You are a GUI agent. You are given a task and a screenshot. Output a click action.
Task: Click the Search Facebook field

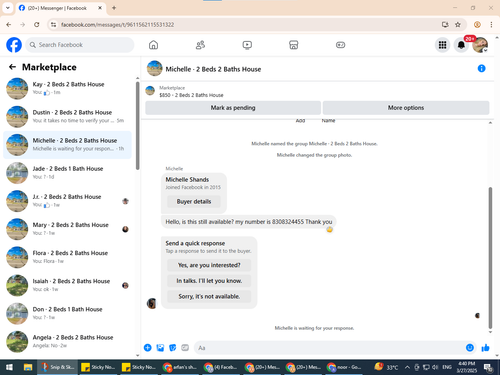(x=80, y=45)
